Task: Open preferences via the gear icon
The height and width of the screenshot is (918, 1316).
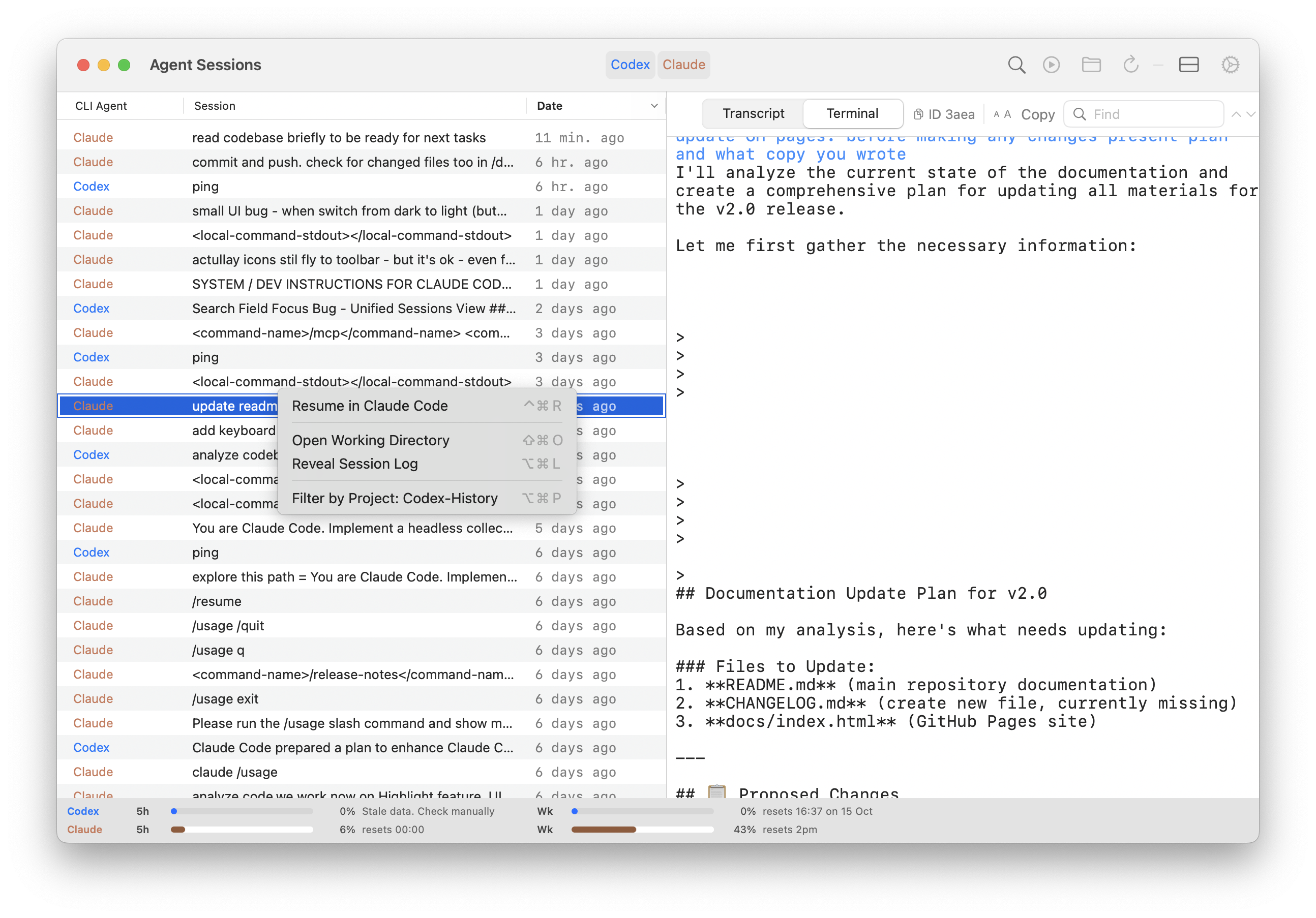Action: 1230,65
